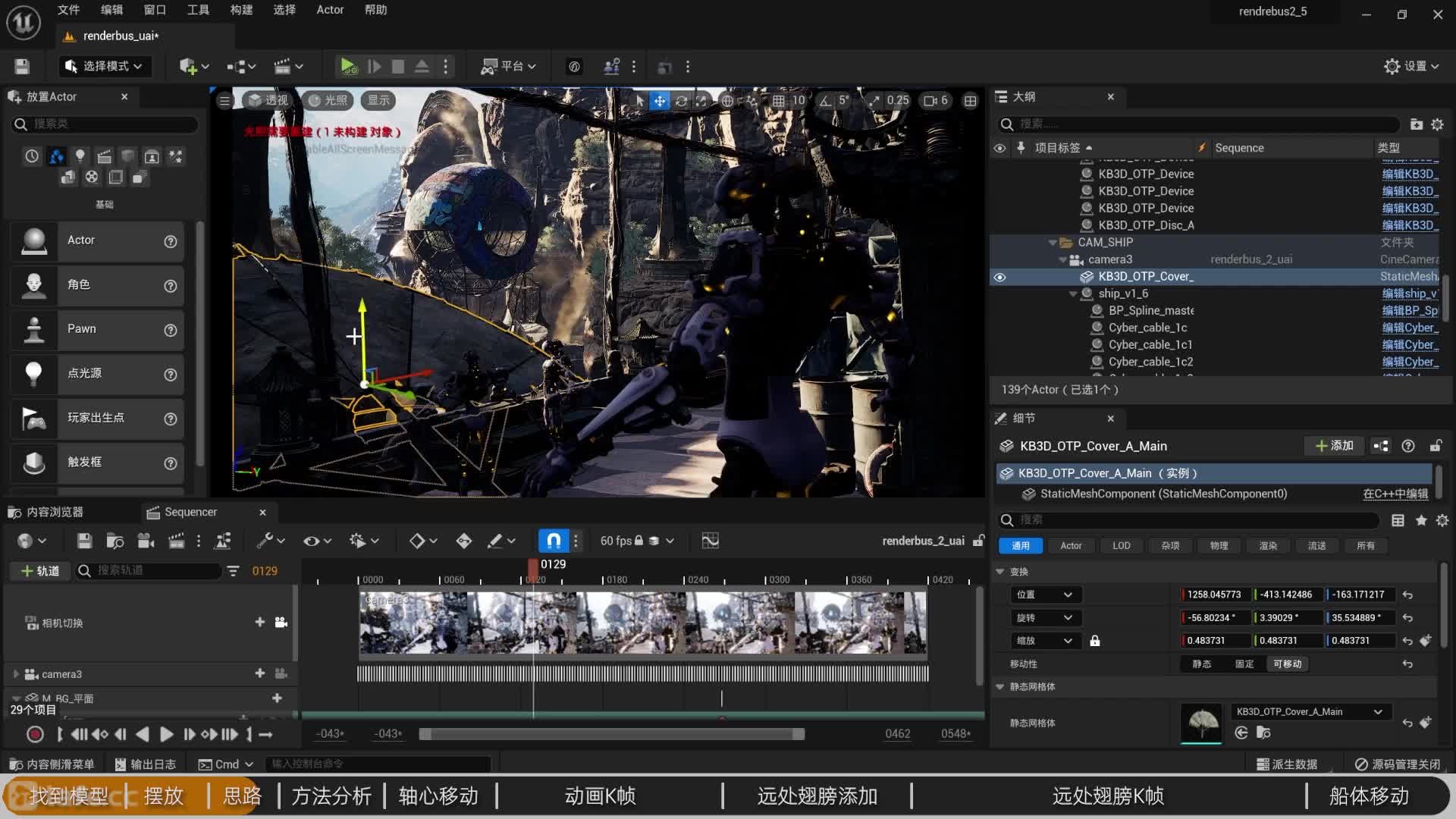Open the 编辑 menu

pyautogui.click(x=111, y=10)
